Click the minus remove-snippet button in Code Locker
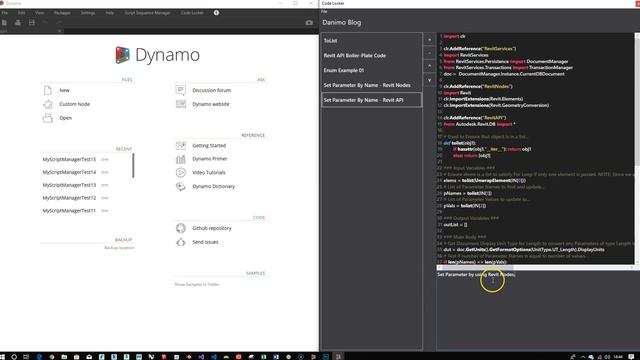 click(x=429, y=53)
